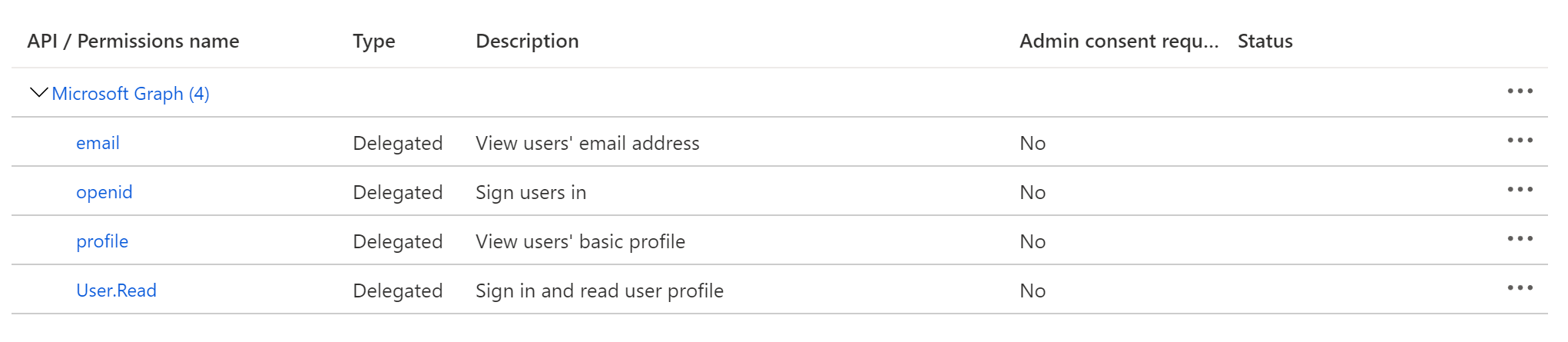The width and height of the screenshot is (1568, 342).
Task: Open the email permission link
Action: point(98,143)
